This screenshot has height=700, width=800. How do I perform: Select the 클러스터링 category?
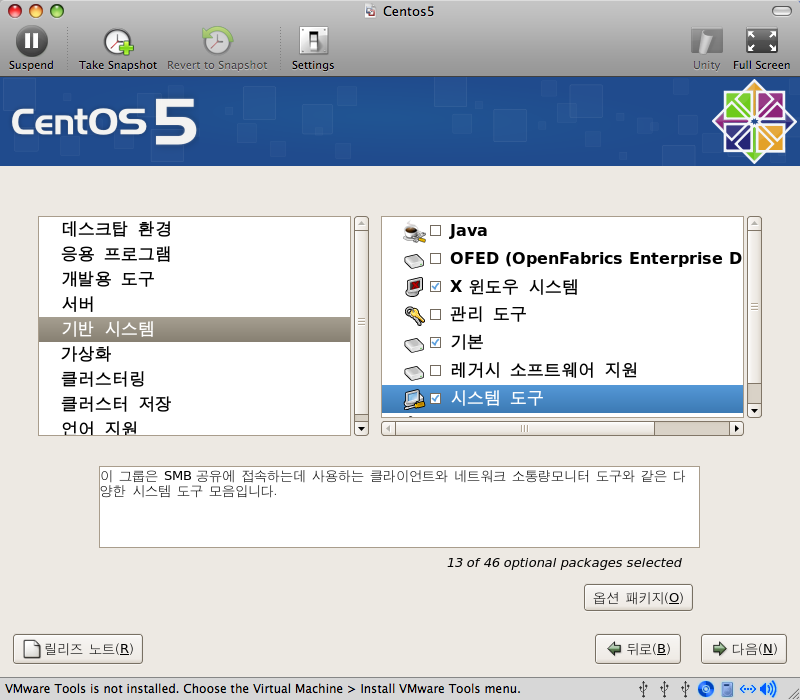(194, 379)
